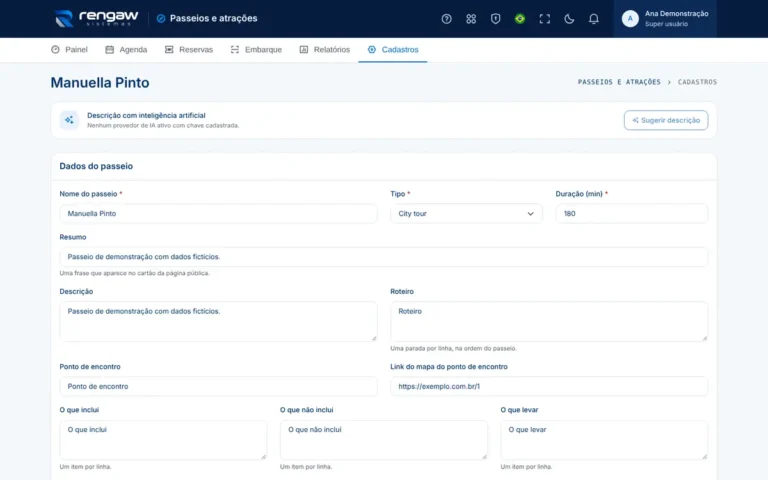Click 'Descrição com inteligência artificial' text
The width and height of the screenshot is (768, 480).
point(146,116)
